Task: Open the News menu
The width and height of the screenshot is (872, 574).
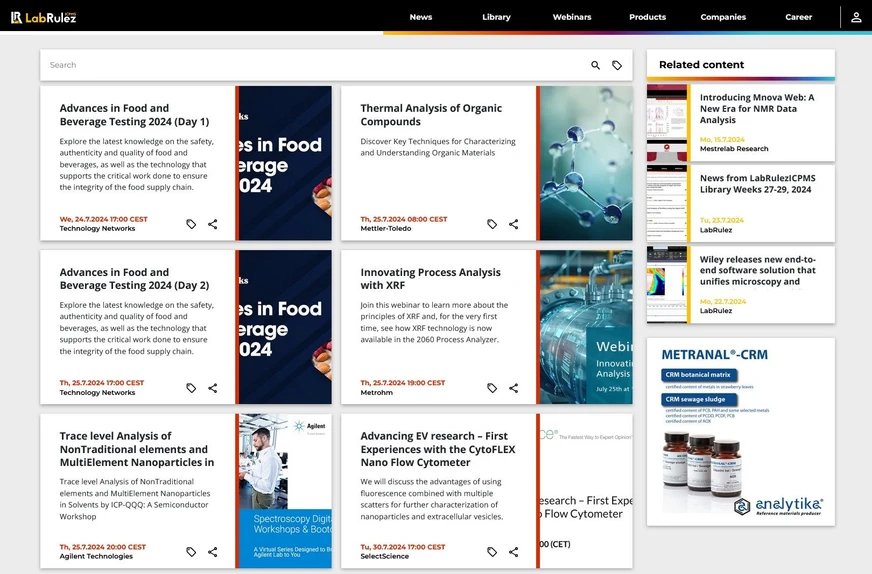Action: pos(421,17)
